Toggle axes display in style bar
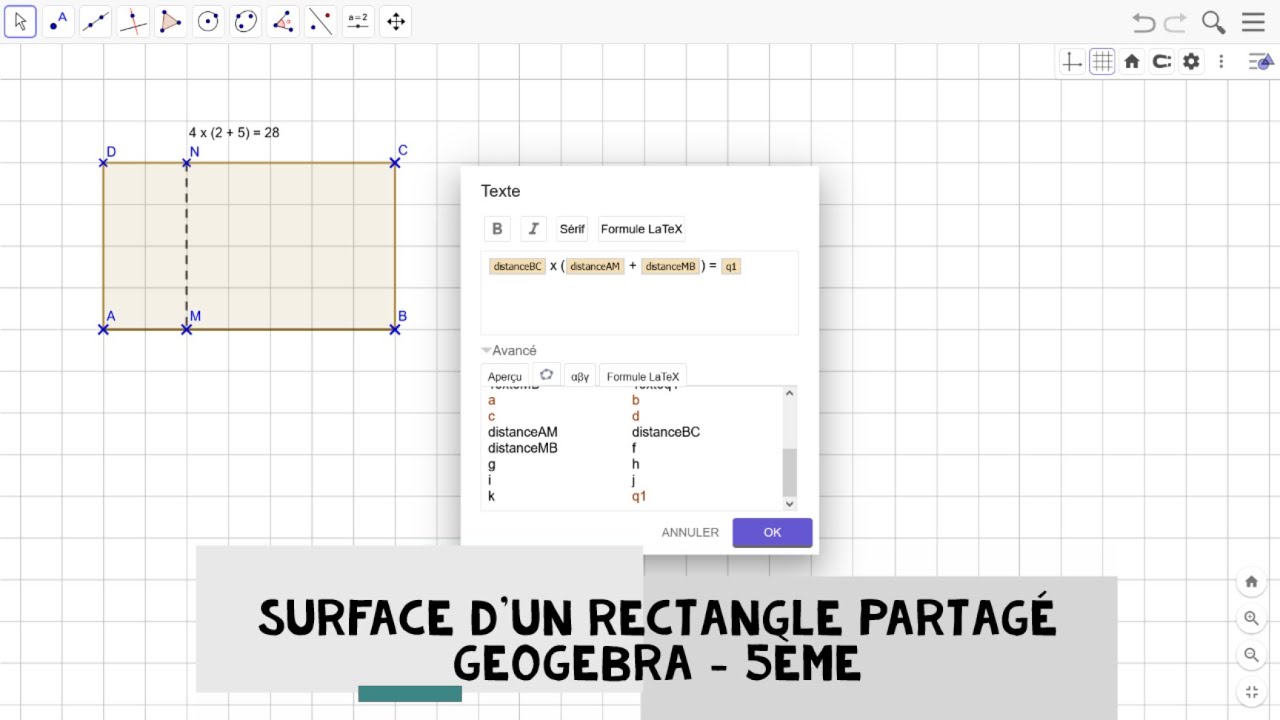Screen dimensions: 1280x720 coord(1072,62)
